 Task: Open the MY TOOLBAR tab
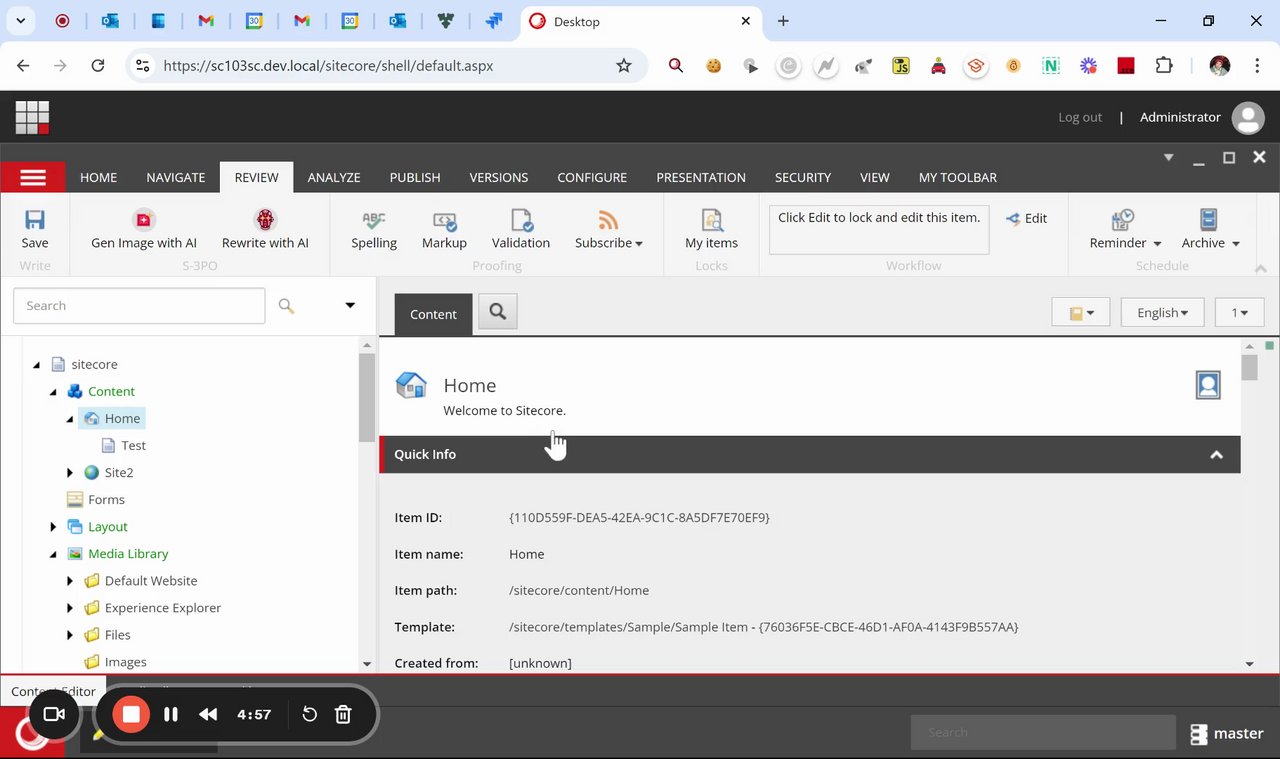958,177
